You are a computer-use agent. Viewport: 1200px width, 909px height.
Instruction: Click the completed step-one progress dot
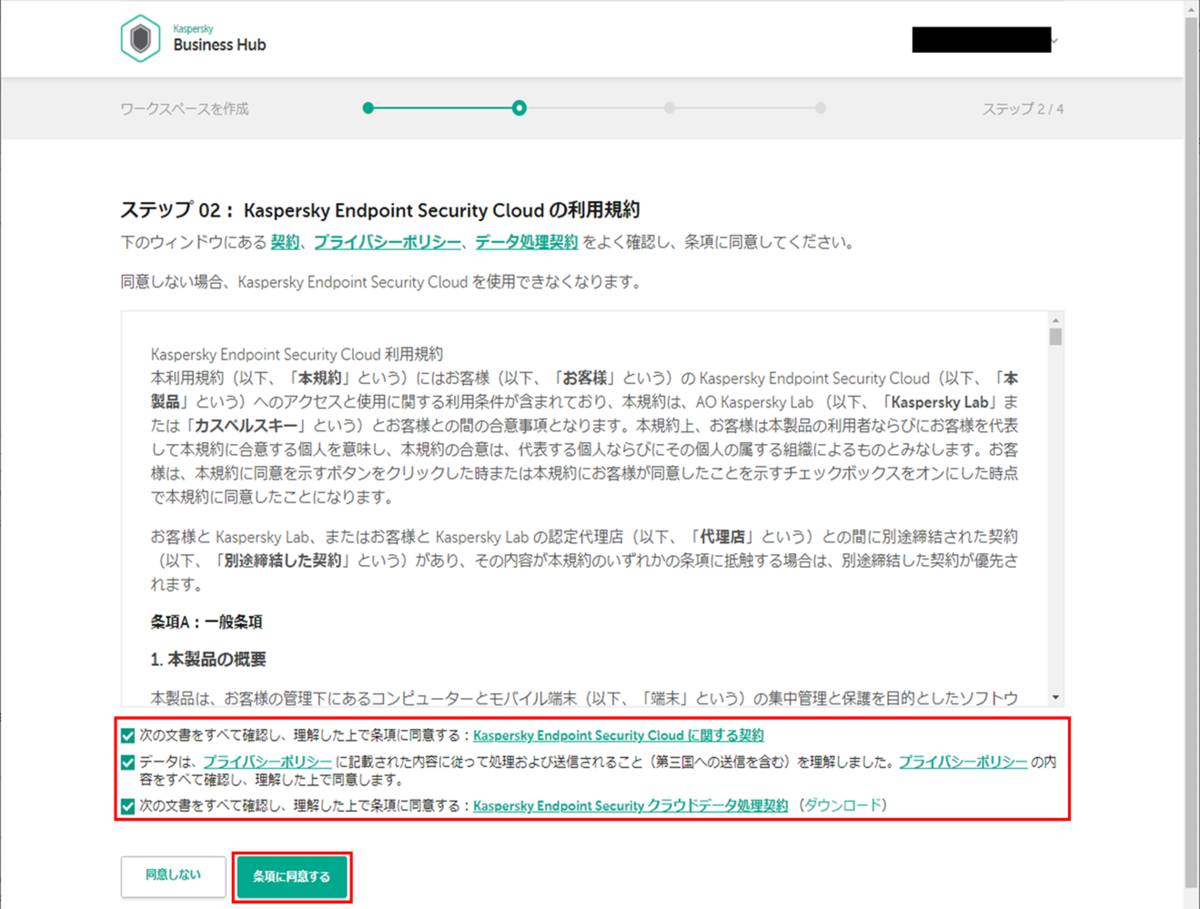point(369,108)
